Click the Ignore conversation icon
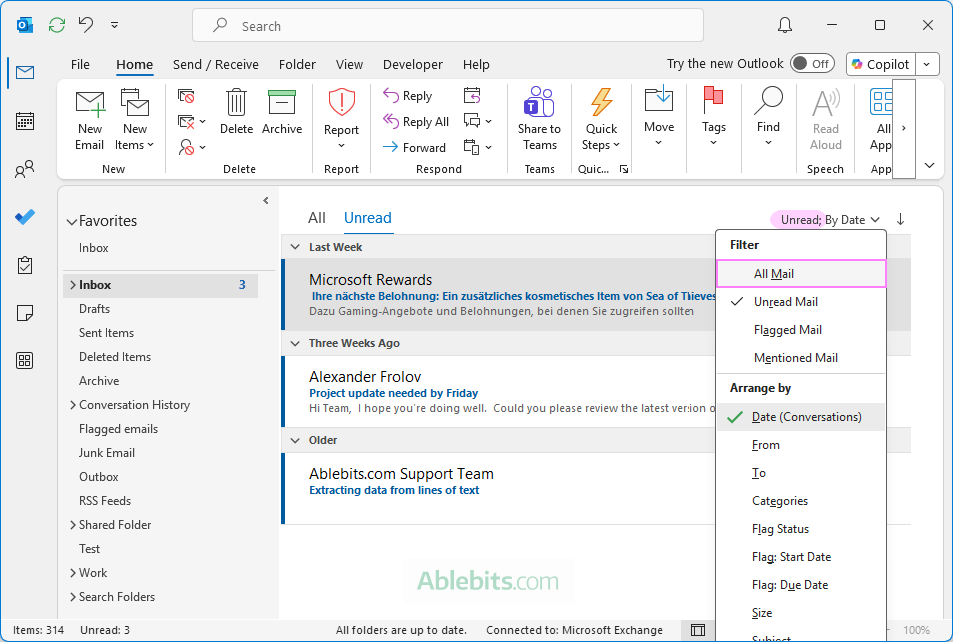 pyautogui.click(x=186, y=96)
